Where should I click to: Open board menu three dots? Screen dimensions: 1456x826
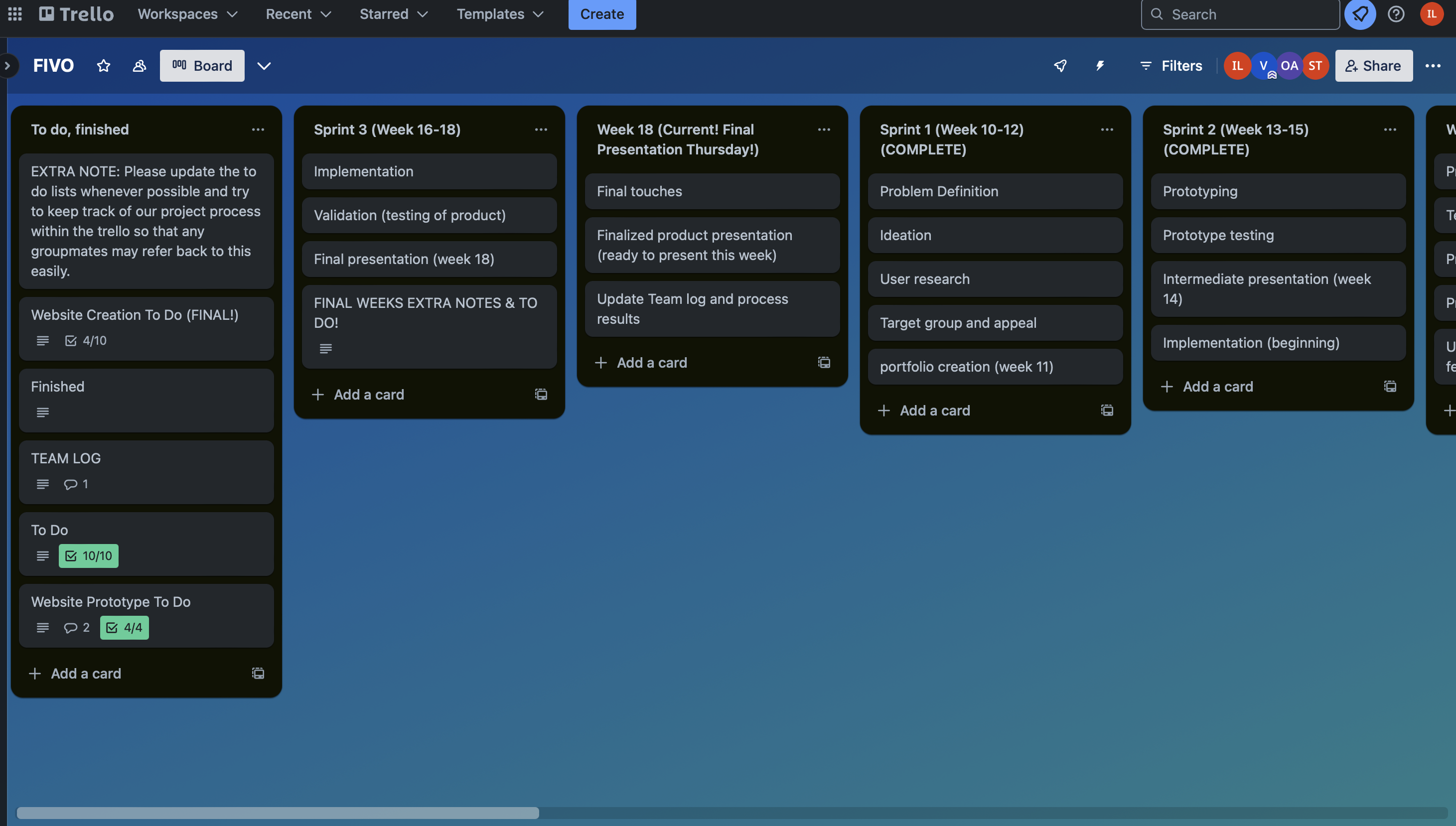click(x=1433, y=66)
